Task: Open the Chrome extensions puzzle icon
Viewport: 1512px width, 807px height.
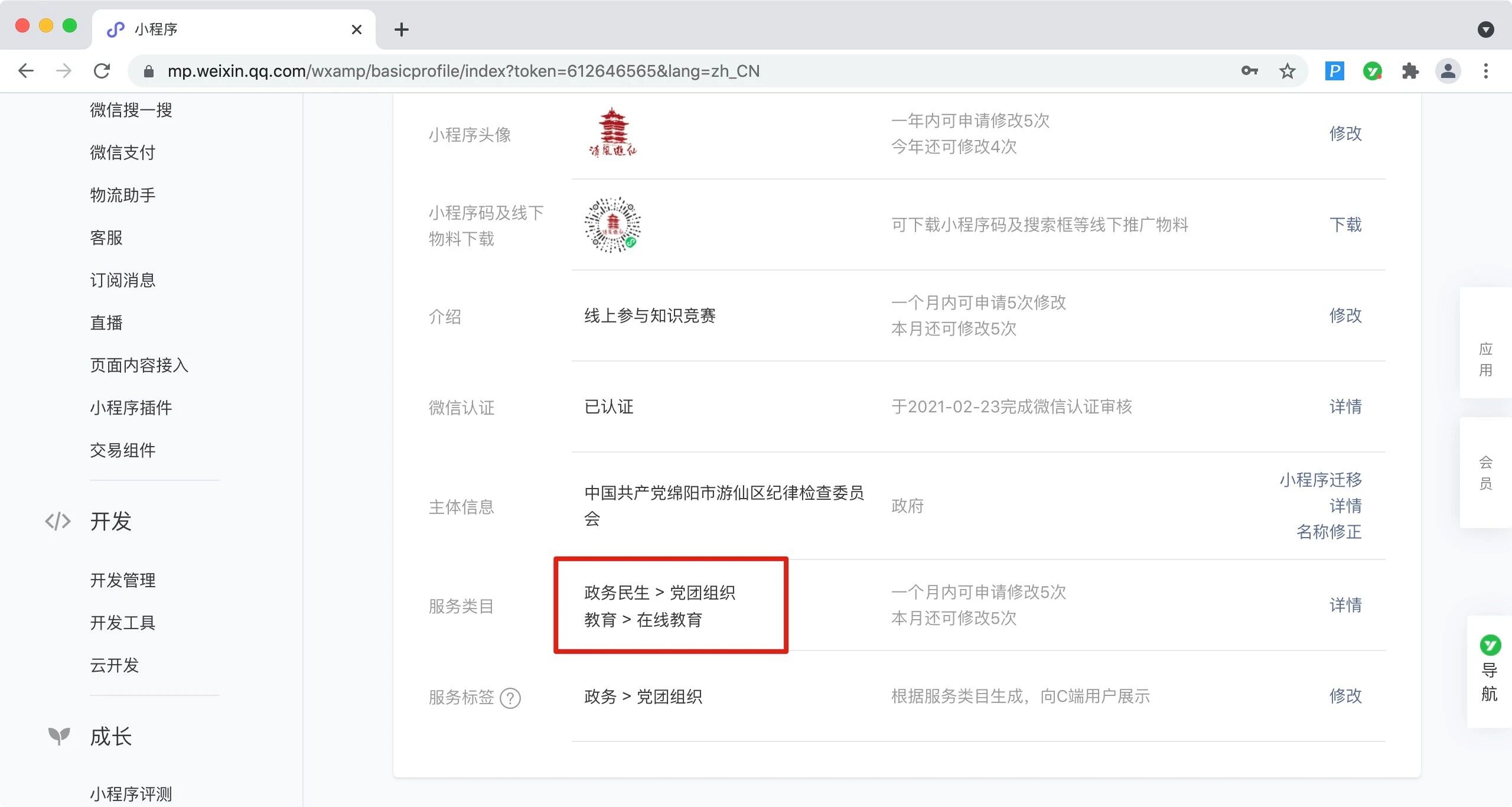Action: [x=1410, y=71]
